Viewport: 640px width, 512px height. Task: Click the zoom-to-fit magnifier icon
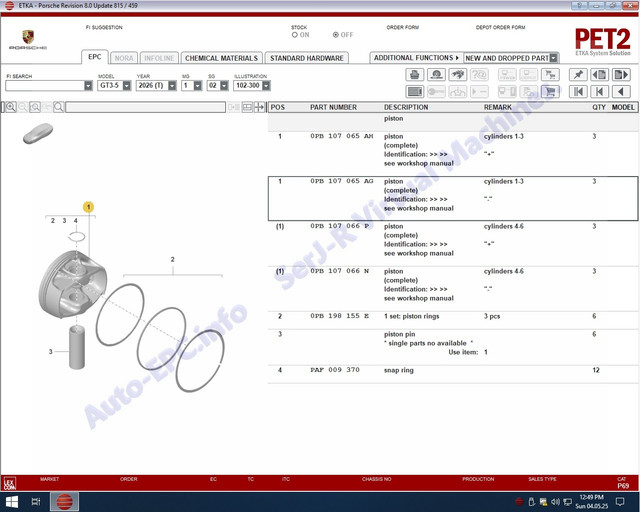coord(35,107)
